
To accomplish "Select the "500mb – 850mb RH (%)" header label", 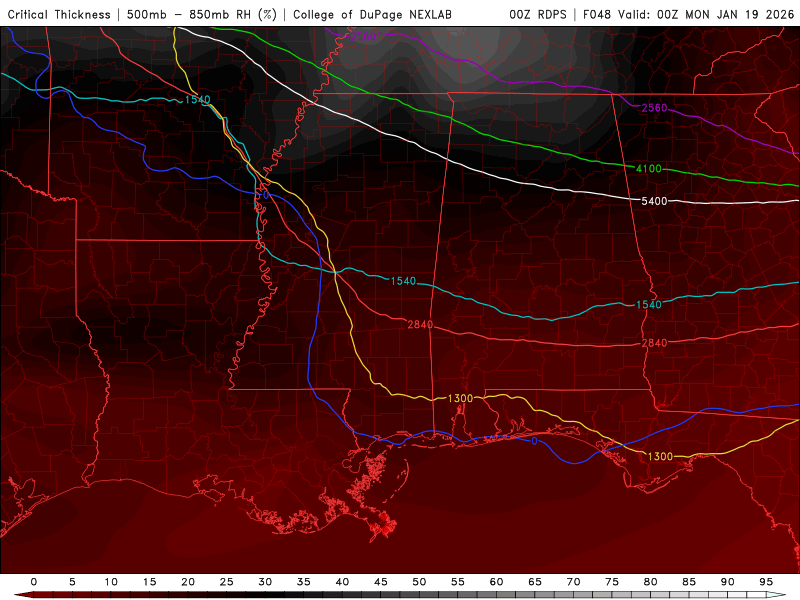I will point(202,14).
